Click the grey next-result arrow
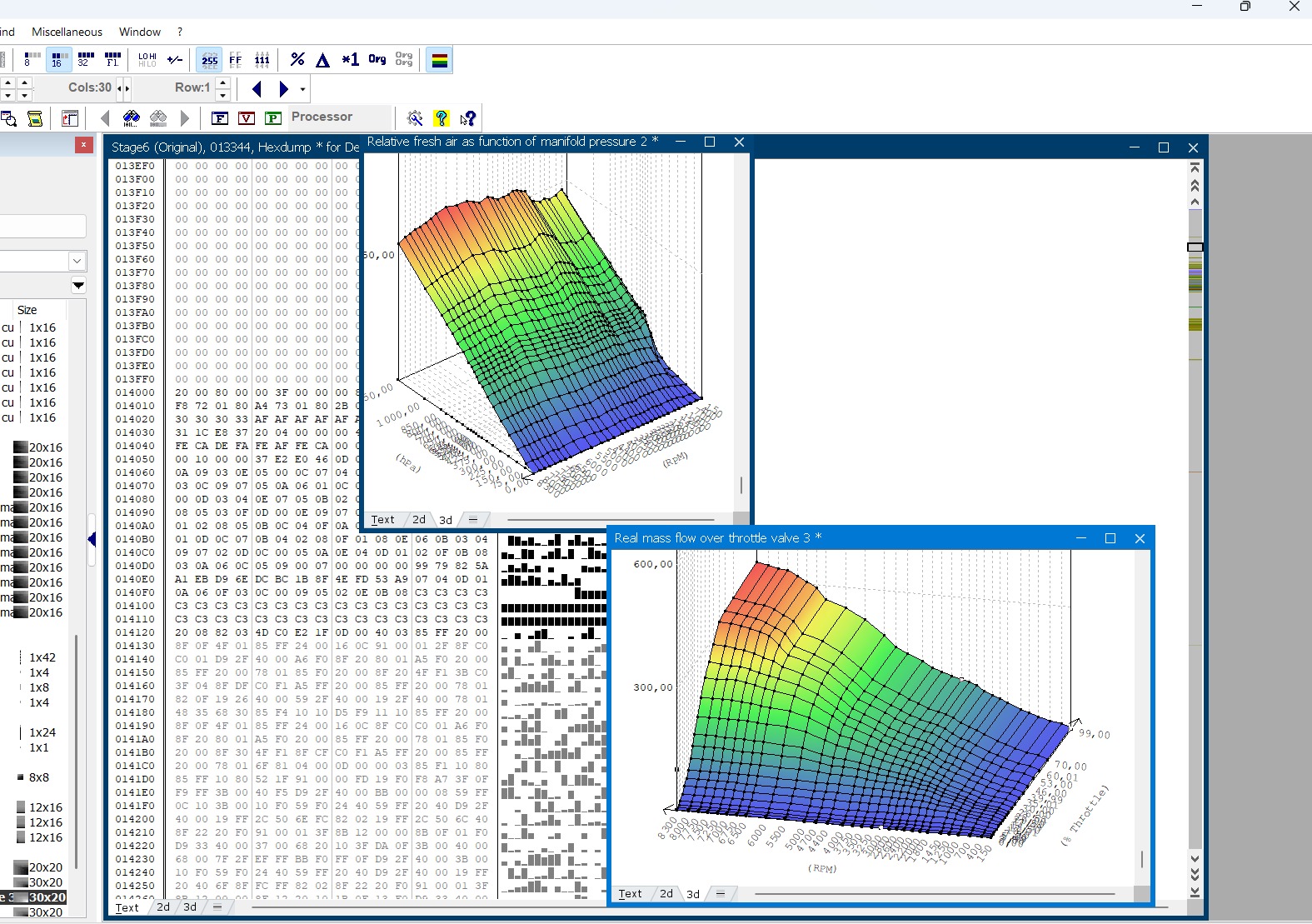This screenshot has height=924, width=1312. pyautogui.click(x=185, y=118)
